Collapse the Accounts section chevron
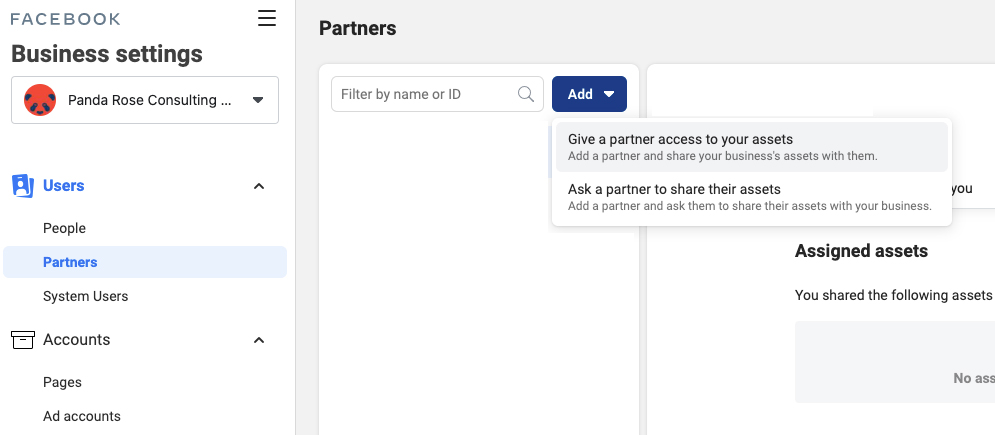The width and height of the screenshot is (995, 435). pos(259,340)
